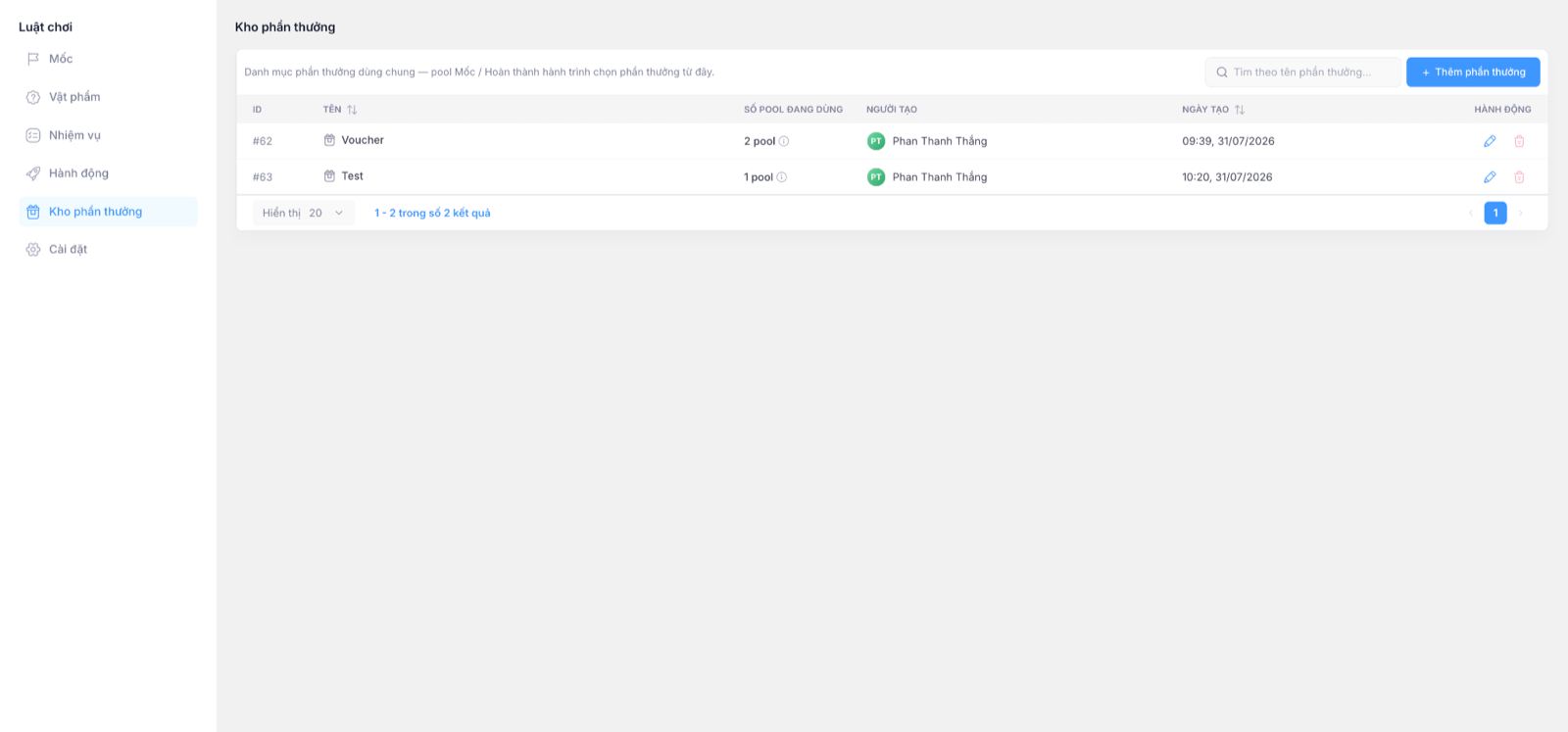
Task: Click the NGƯỜI TẠO column header
Action: [892, 110]
